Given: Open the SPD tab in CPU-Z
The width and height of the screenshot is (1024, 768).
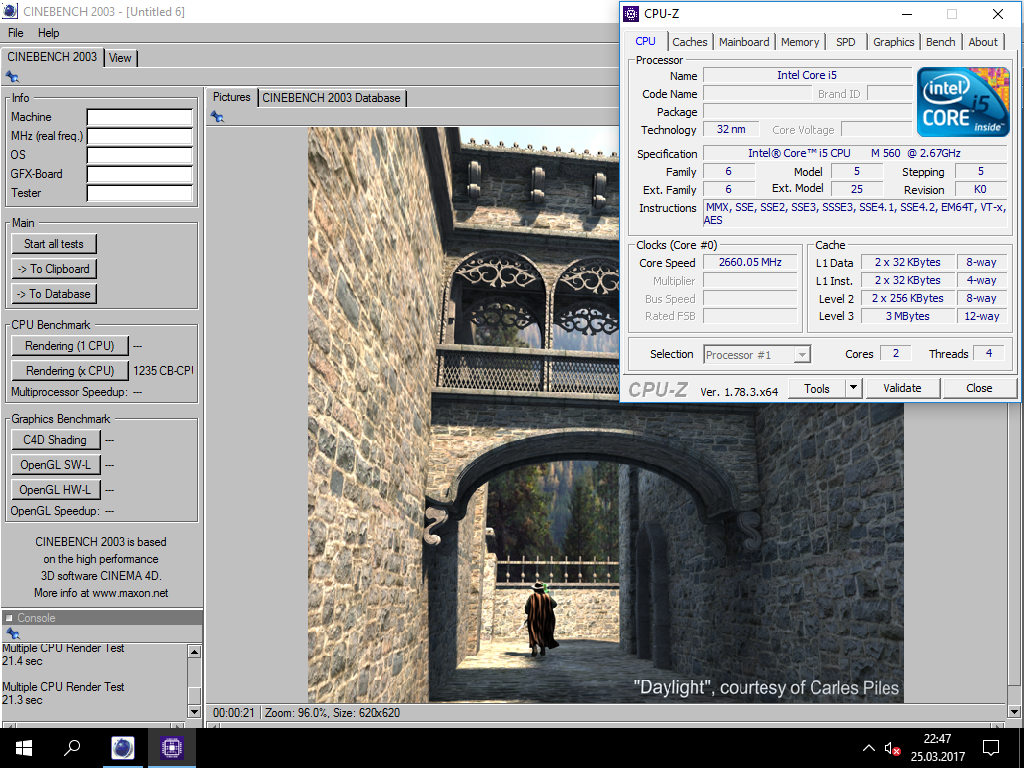Looking at the screenshot, I should [846, 42].
